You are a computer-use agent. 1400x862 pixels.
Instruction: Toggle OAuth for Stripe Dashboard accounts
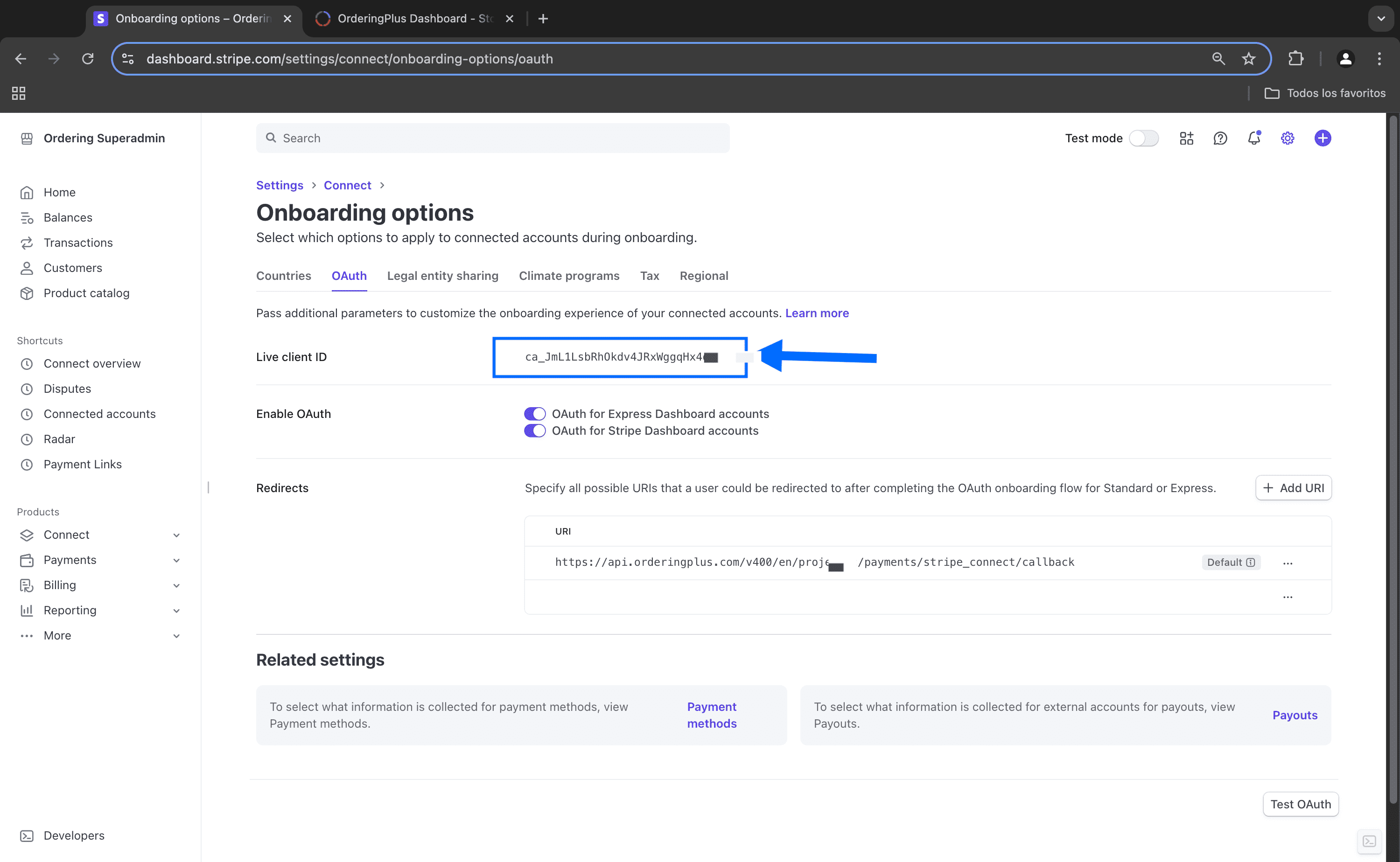coord(535,431)
